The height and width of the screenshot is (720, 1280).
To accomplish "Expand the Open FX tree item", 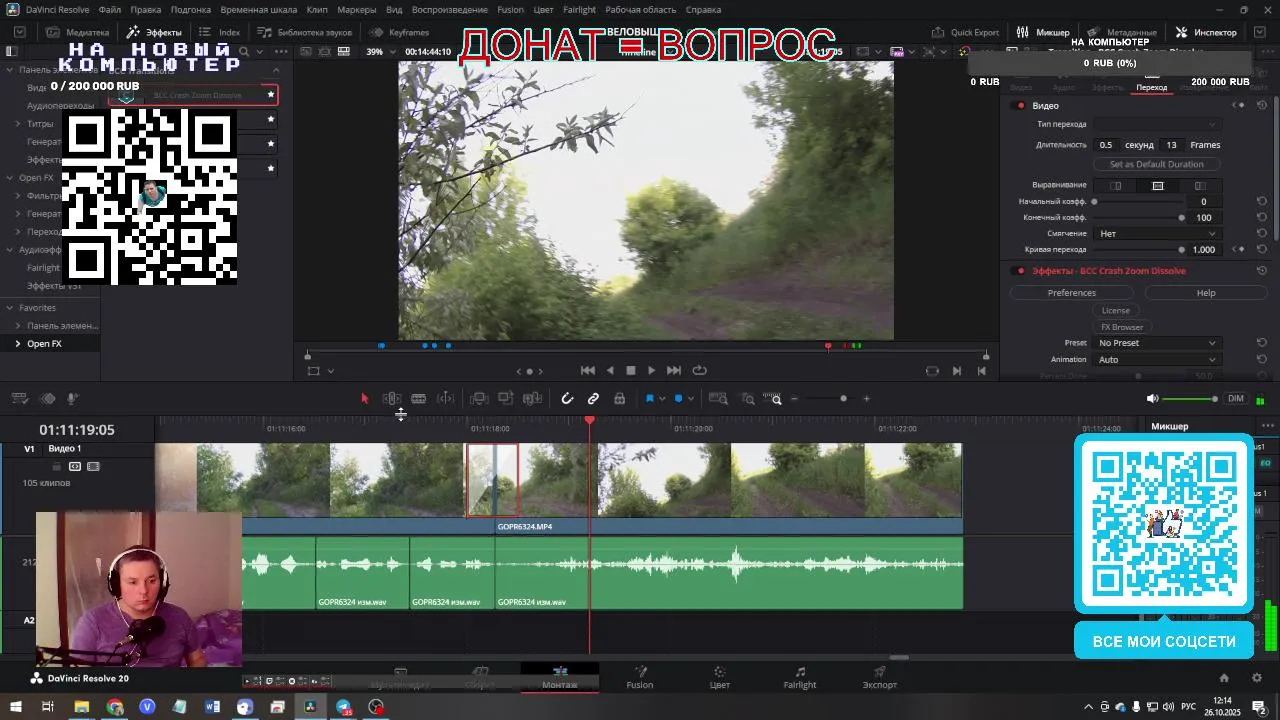I will tap(18, 344).
